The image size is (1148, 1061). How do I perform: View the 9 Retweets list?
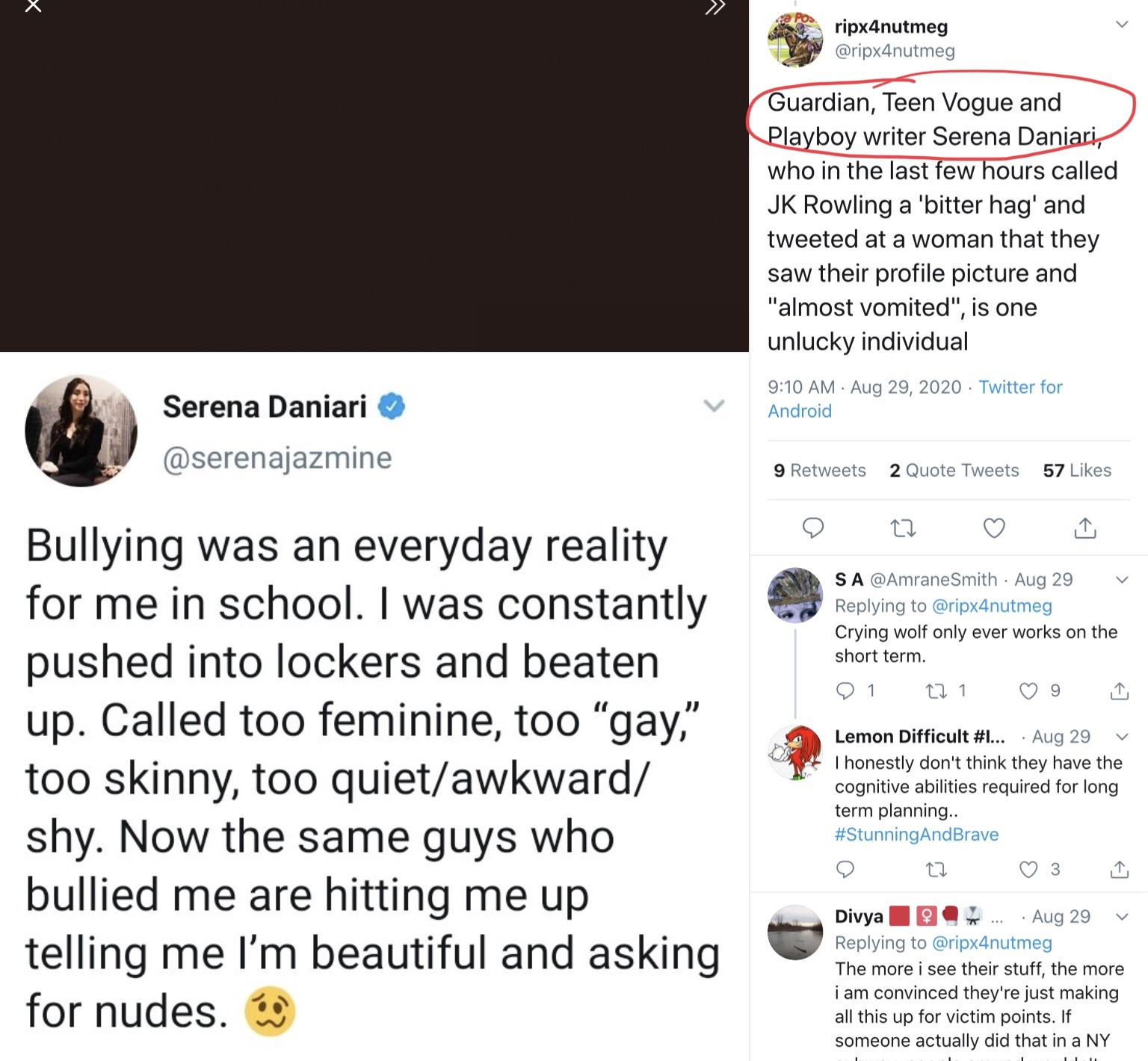[820, 471]
